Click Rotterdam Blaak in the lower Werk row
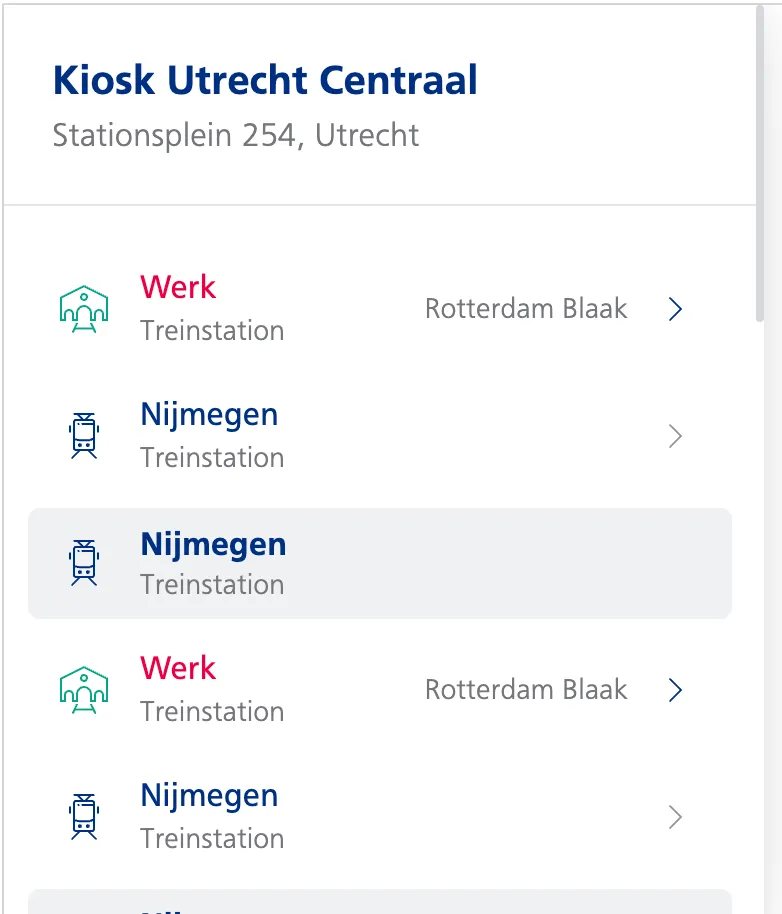782x914 pixels. (x=526, y=690)
